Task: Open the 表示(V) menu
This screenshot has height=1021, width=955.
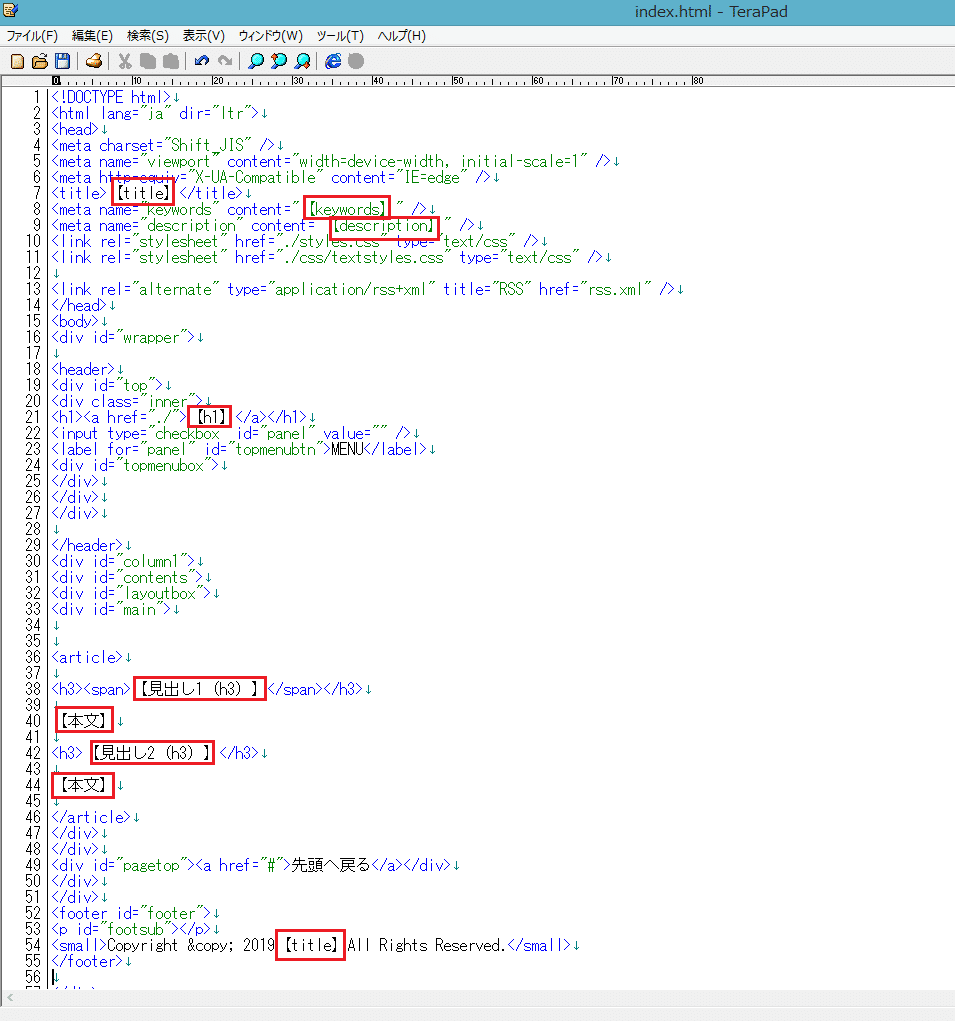Action: tap(203, 36)
